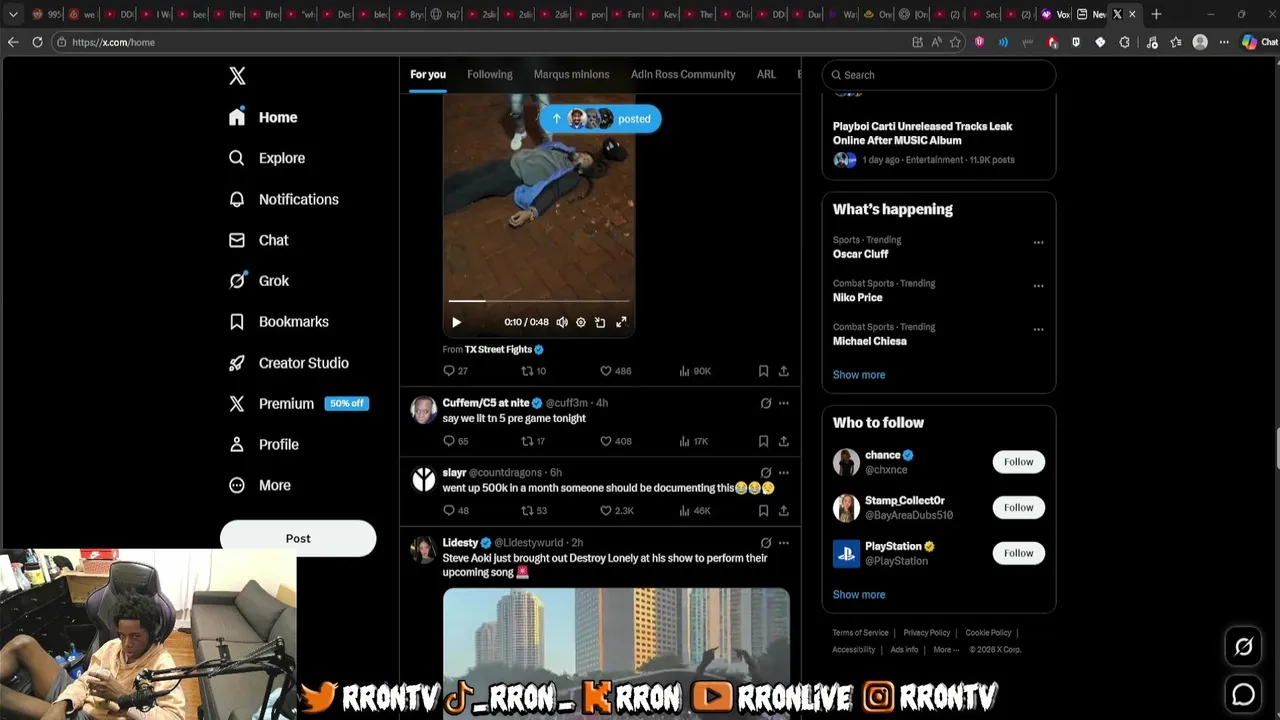Open messages floating chat button
The height and width of the screenshot is (720, 1280).
pos(1243,694)
